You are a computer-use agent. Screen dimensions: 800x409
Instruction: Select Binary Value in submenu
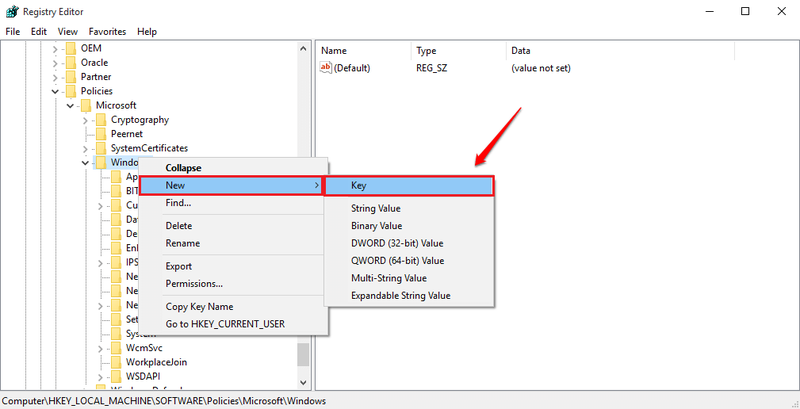(377, 226)
